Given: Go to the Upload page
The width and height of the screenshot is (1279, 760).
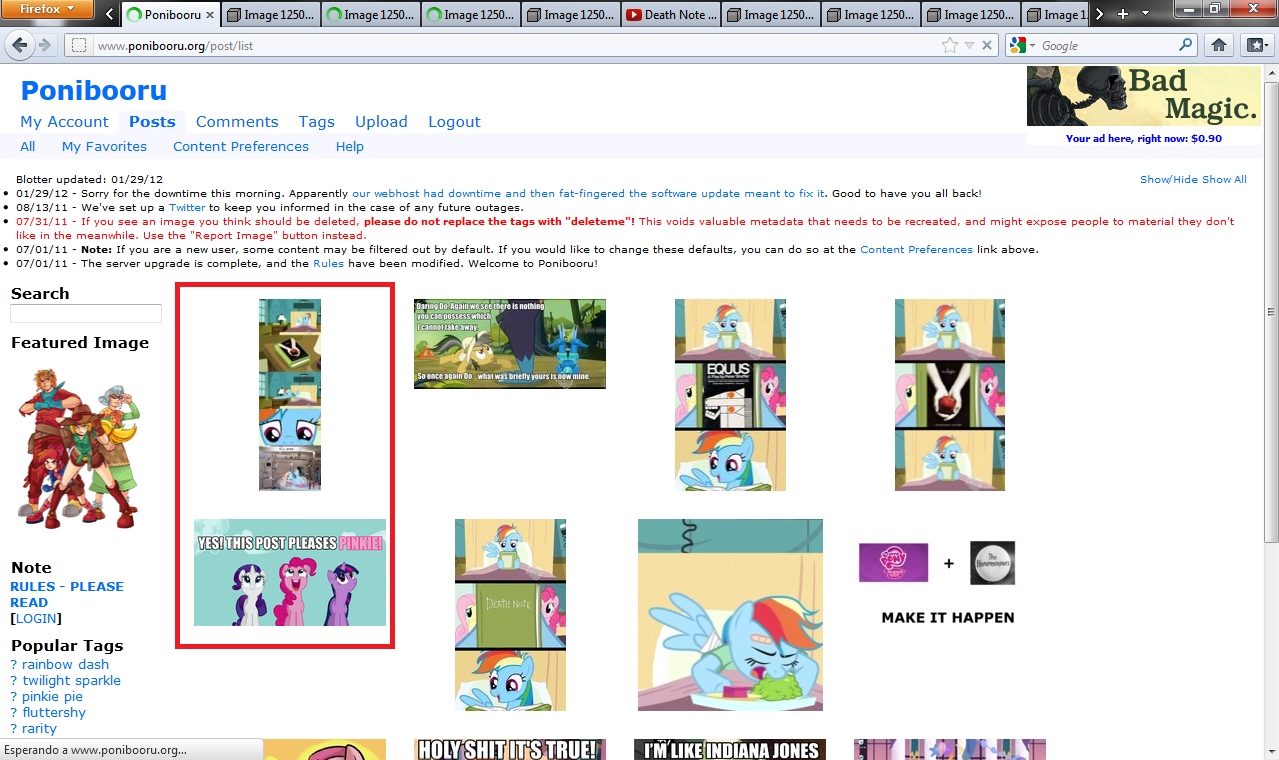Looking at the screenshot, I should 381,121.
